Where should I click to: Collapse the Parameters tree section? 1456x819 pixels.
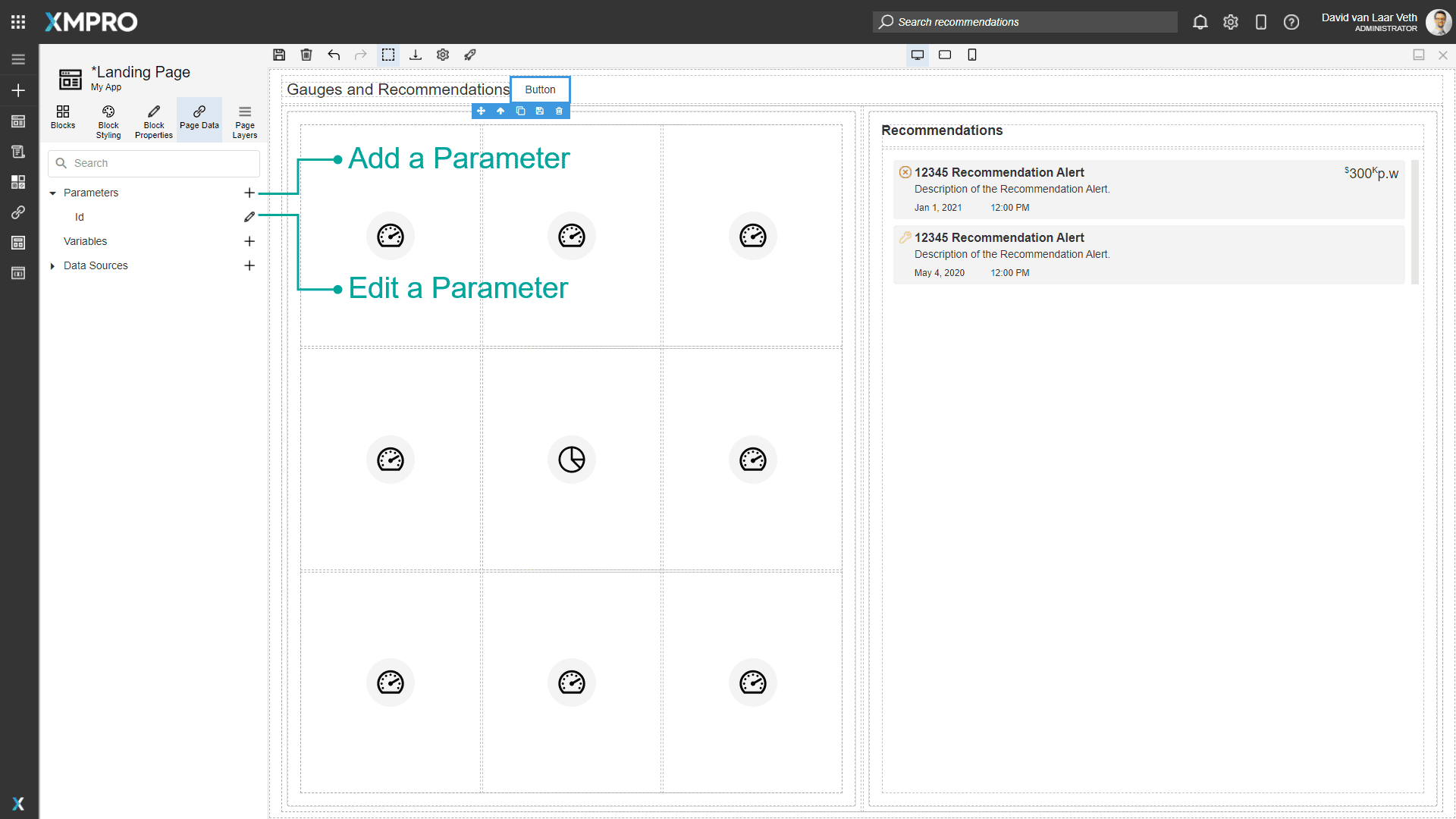point(52,193)
